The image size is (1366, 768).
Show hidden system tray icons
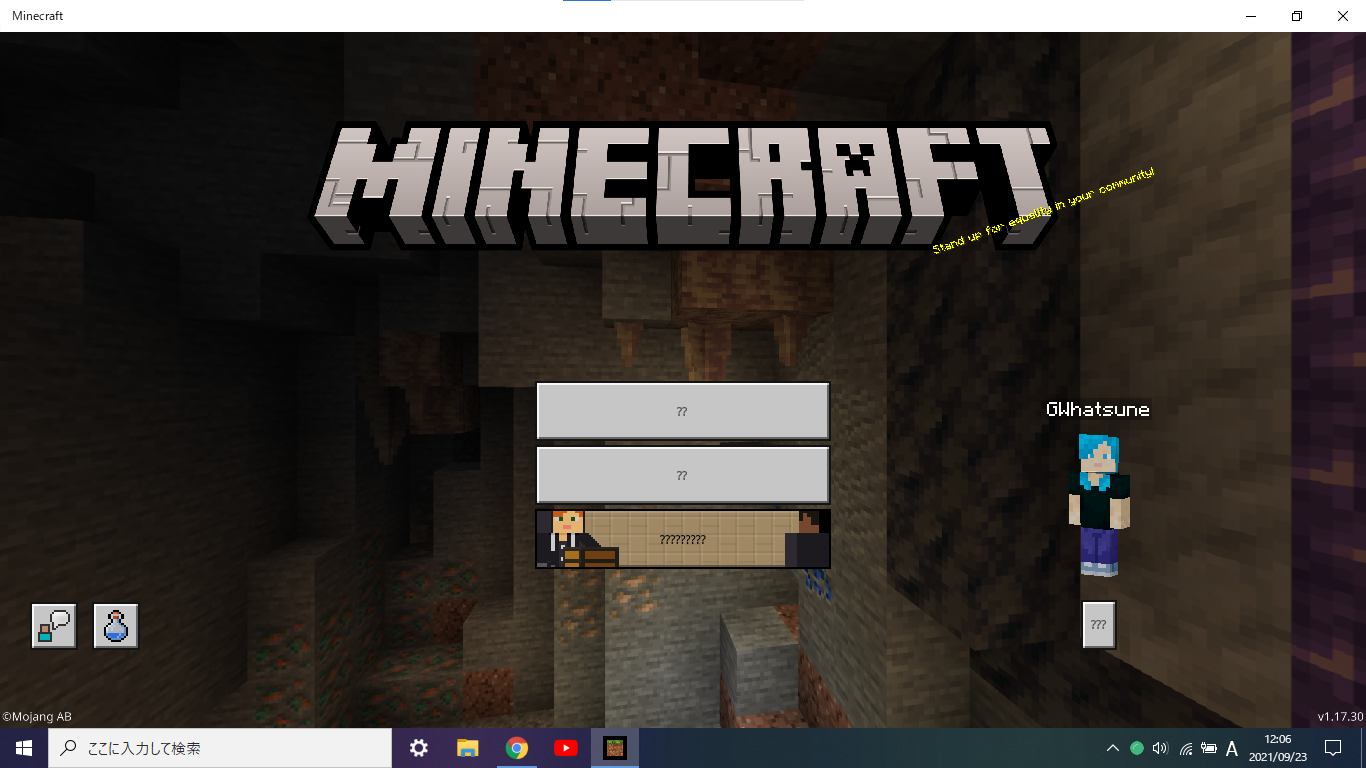[1112, 748]
